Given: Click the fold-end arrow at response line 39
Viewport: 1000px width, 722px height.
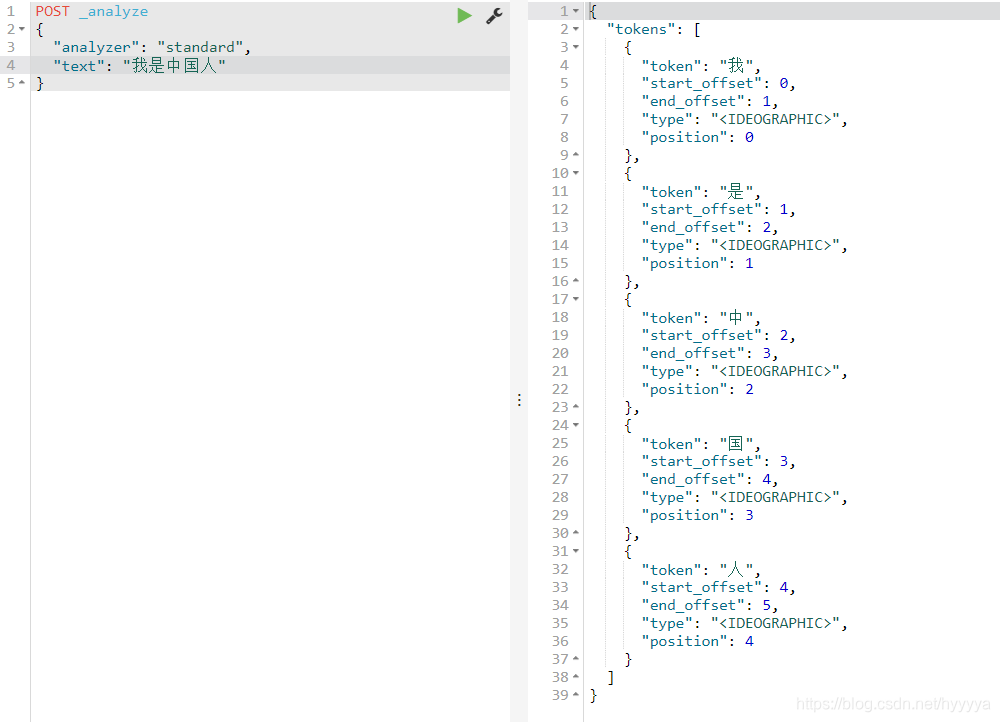Looking at the screenshot, I should [x=576, y=695].
